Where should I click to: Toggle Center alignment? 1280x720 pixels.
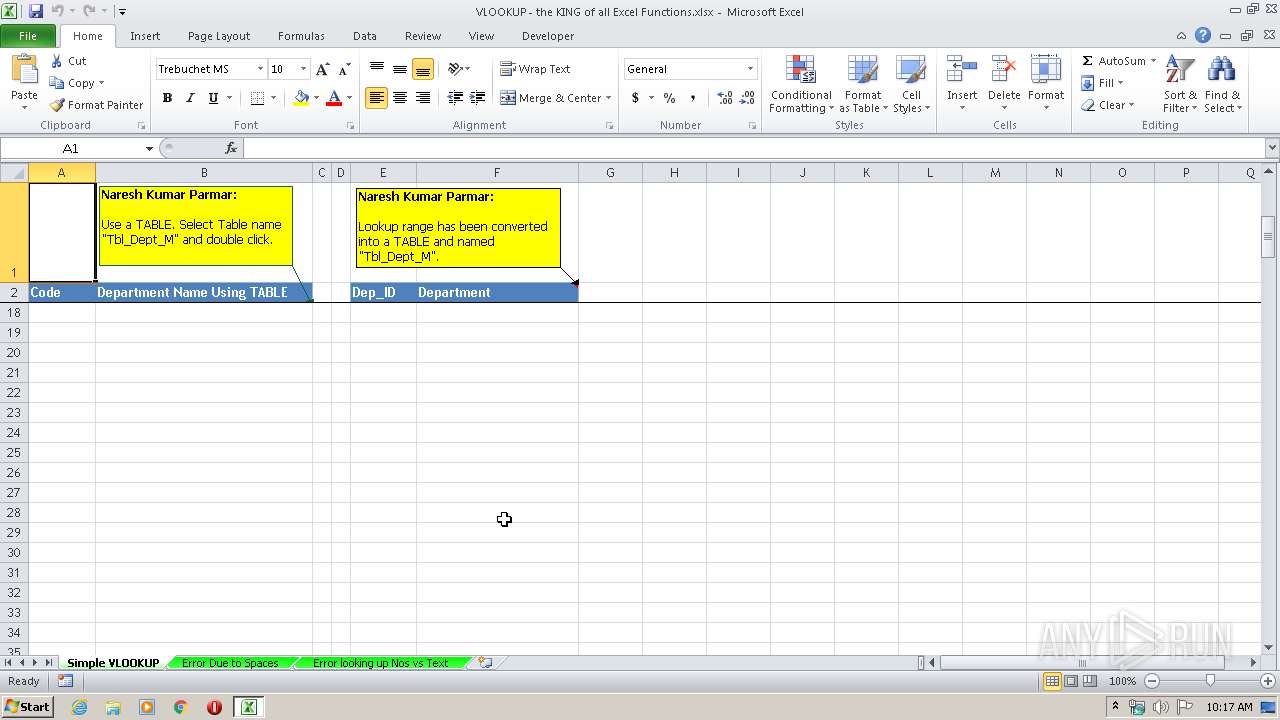[400, 98]
